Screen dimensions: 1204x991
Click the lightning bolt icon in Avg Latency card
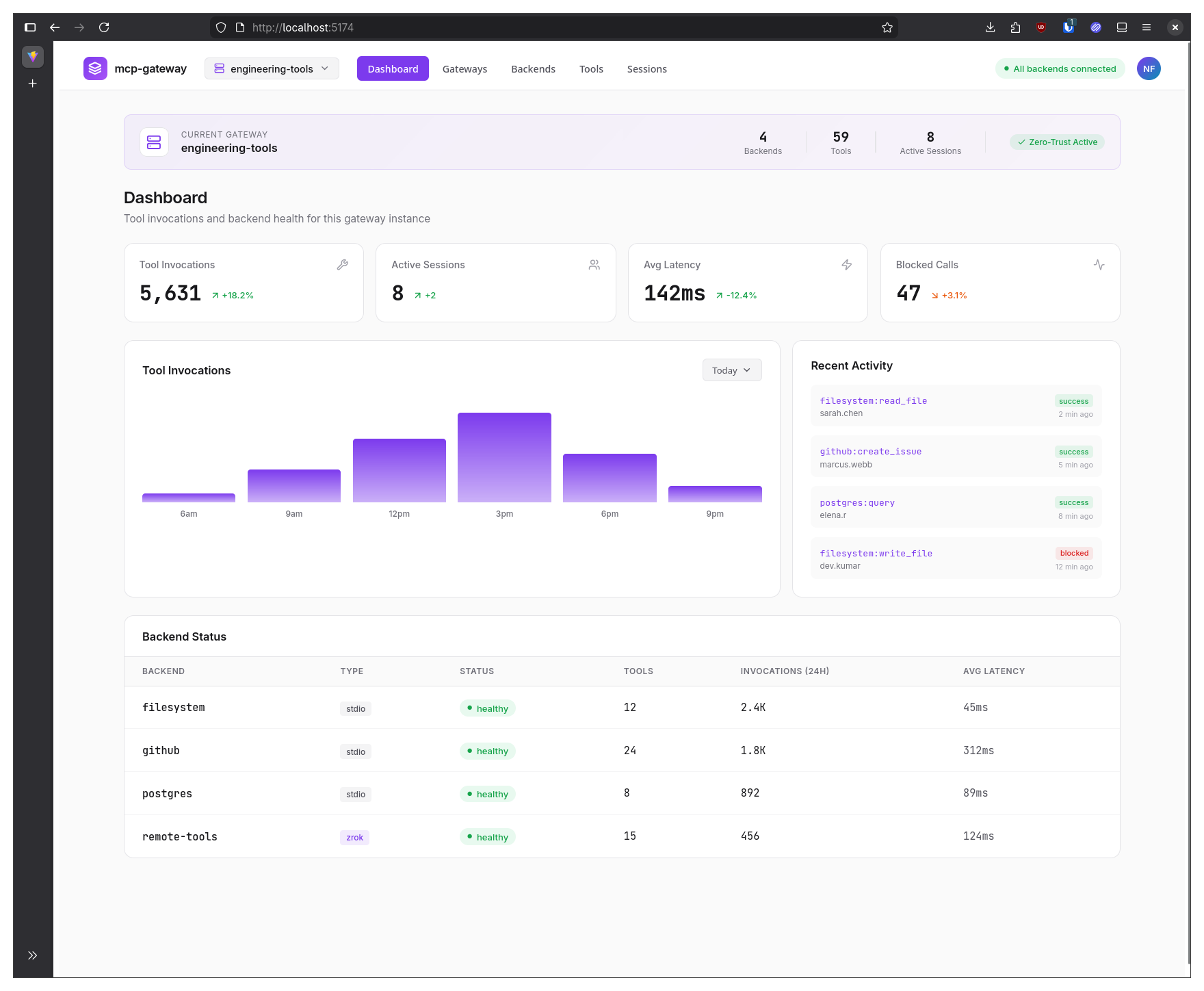(x=847, y=265)
